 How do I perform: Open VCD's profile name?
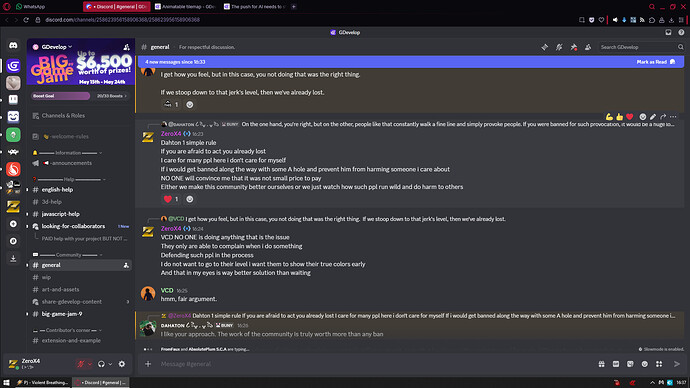[167, 290]
